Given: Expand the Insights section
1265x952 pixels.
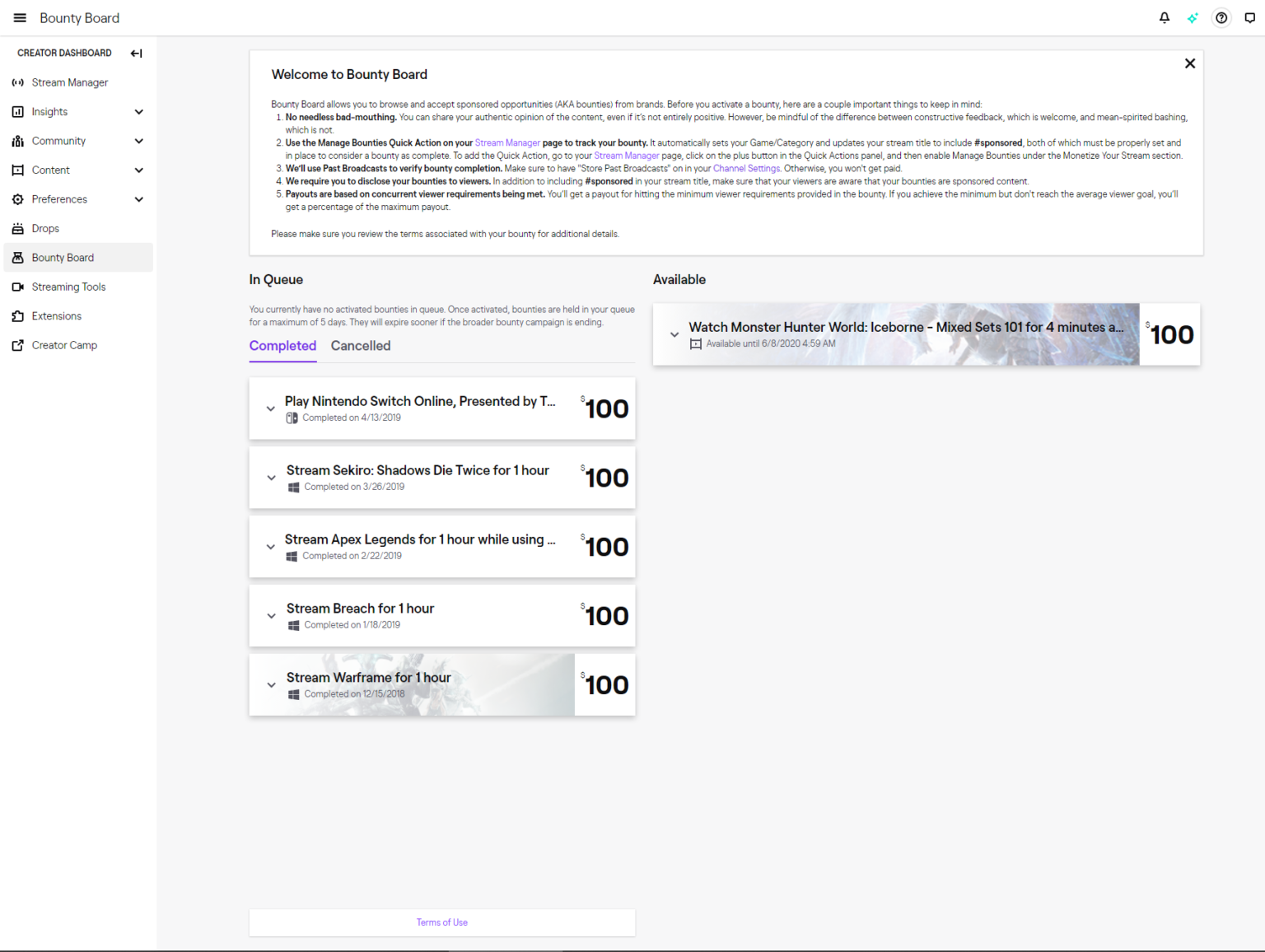Looking at the screenshot, I should [x=138, y=111].
